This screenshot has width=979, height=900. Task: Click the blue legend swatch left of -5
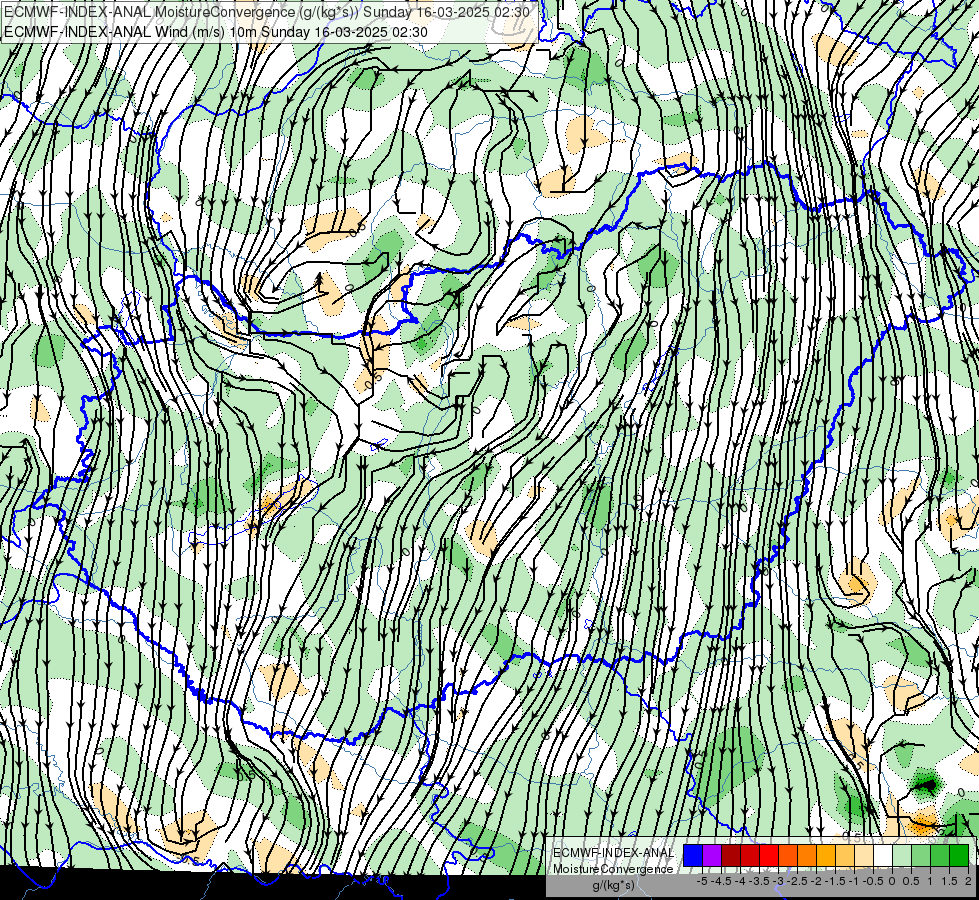pos(693,855)
